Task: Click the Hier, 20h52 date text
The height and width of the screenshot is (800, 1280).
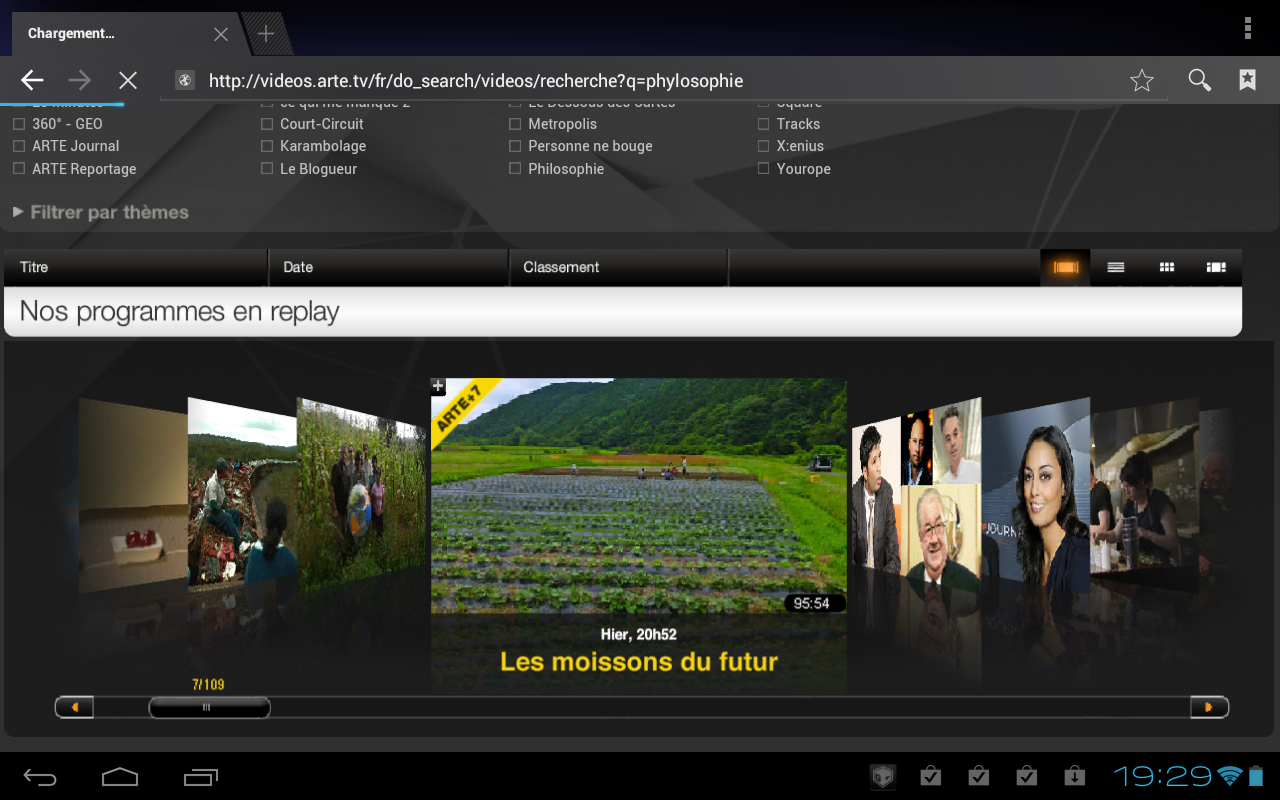Action: coord(639,634)
